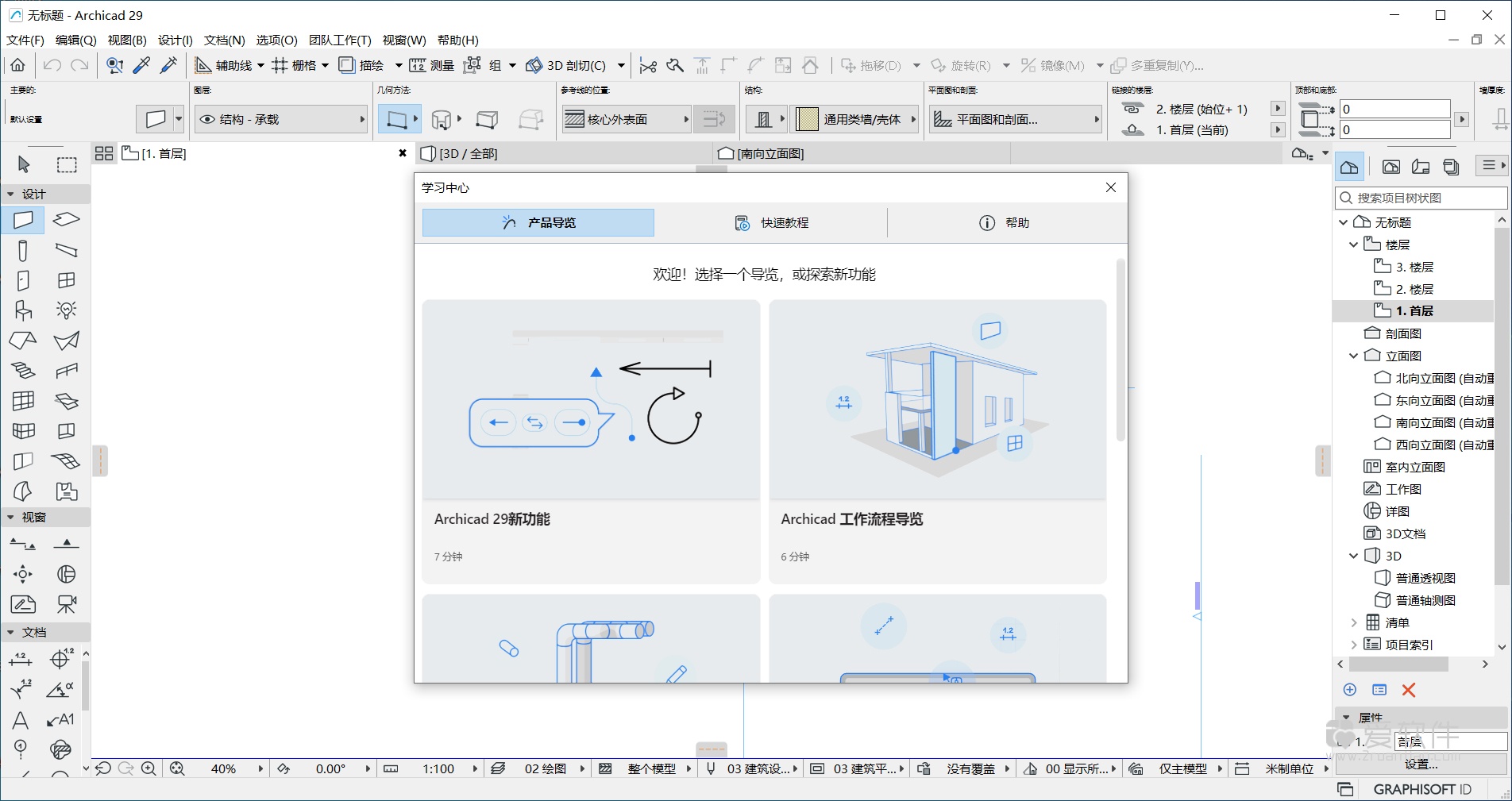Click the red delete icon in navigator
Screen dimensions: 1512x801
coord(1409,690)
